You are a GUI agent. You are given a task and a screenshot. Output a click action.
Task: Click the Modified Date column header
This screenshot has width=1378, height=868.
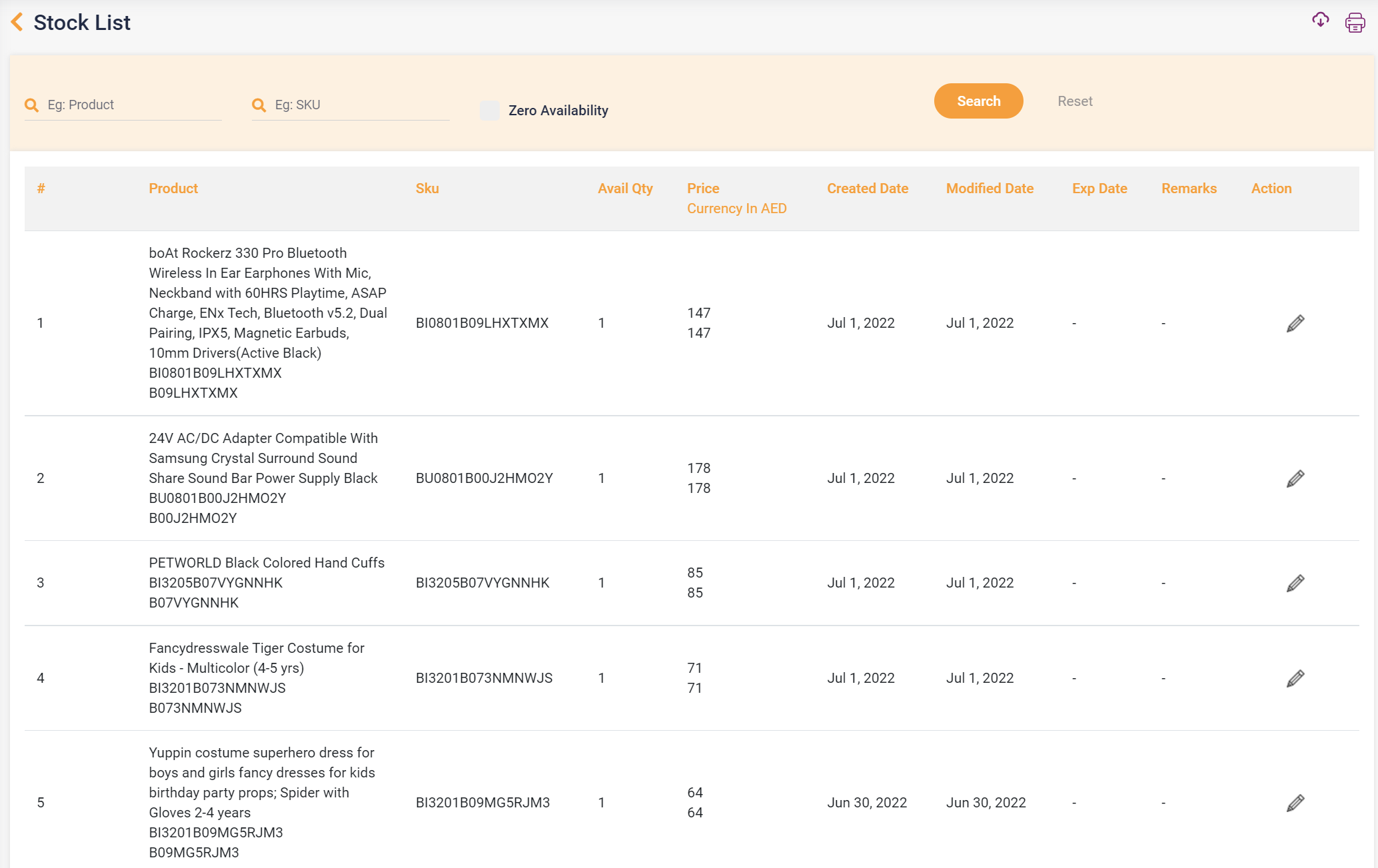(x=990, y=189)
